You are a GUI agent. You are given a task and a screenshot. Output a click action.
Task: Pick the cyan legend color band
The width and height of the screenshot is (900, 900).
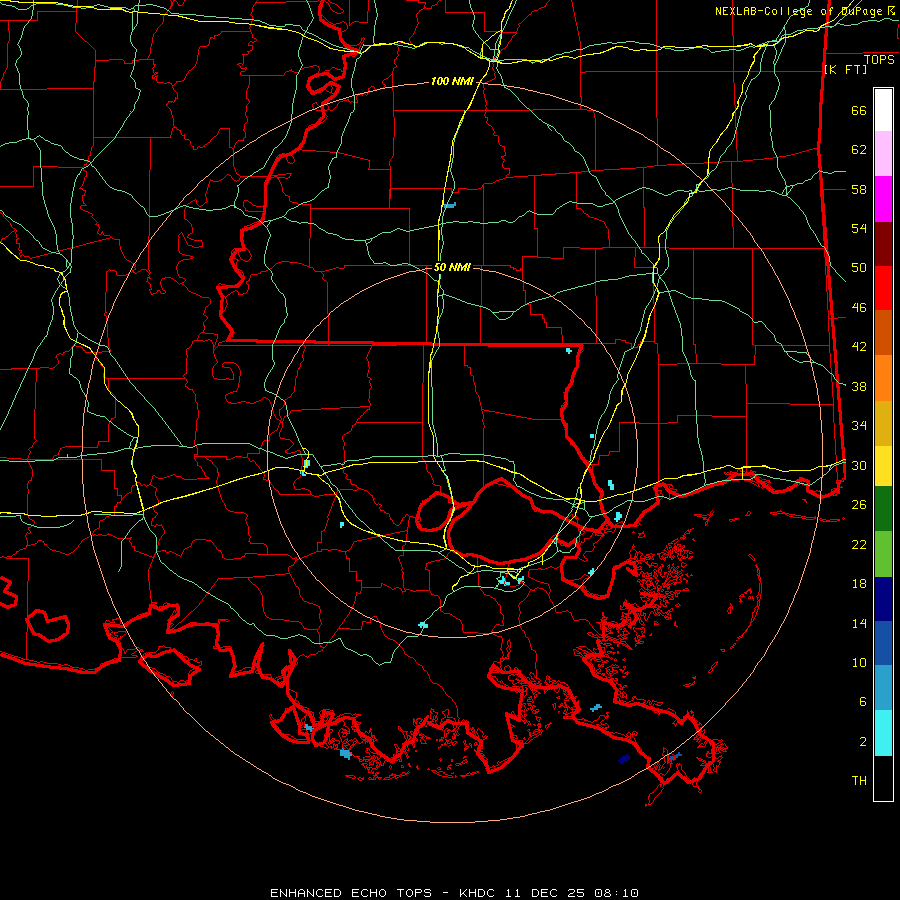[883, 733]
